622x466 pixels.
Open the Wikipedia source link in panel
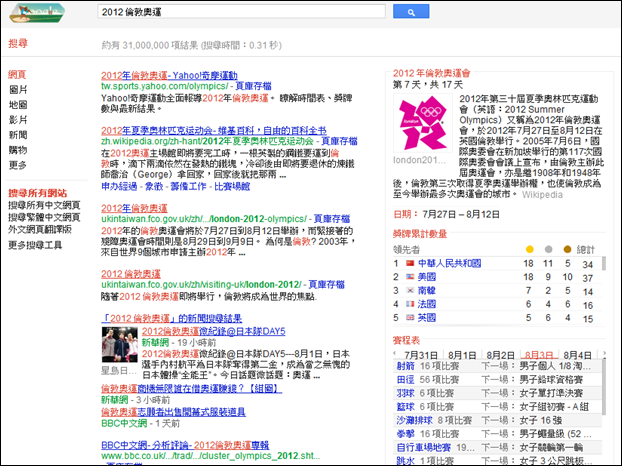[542, 195]
